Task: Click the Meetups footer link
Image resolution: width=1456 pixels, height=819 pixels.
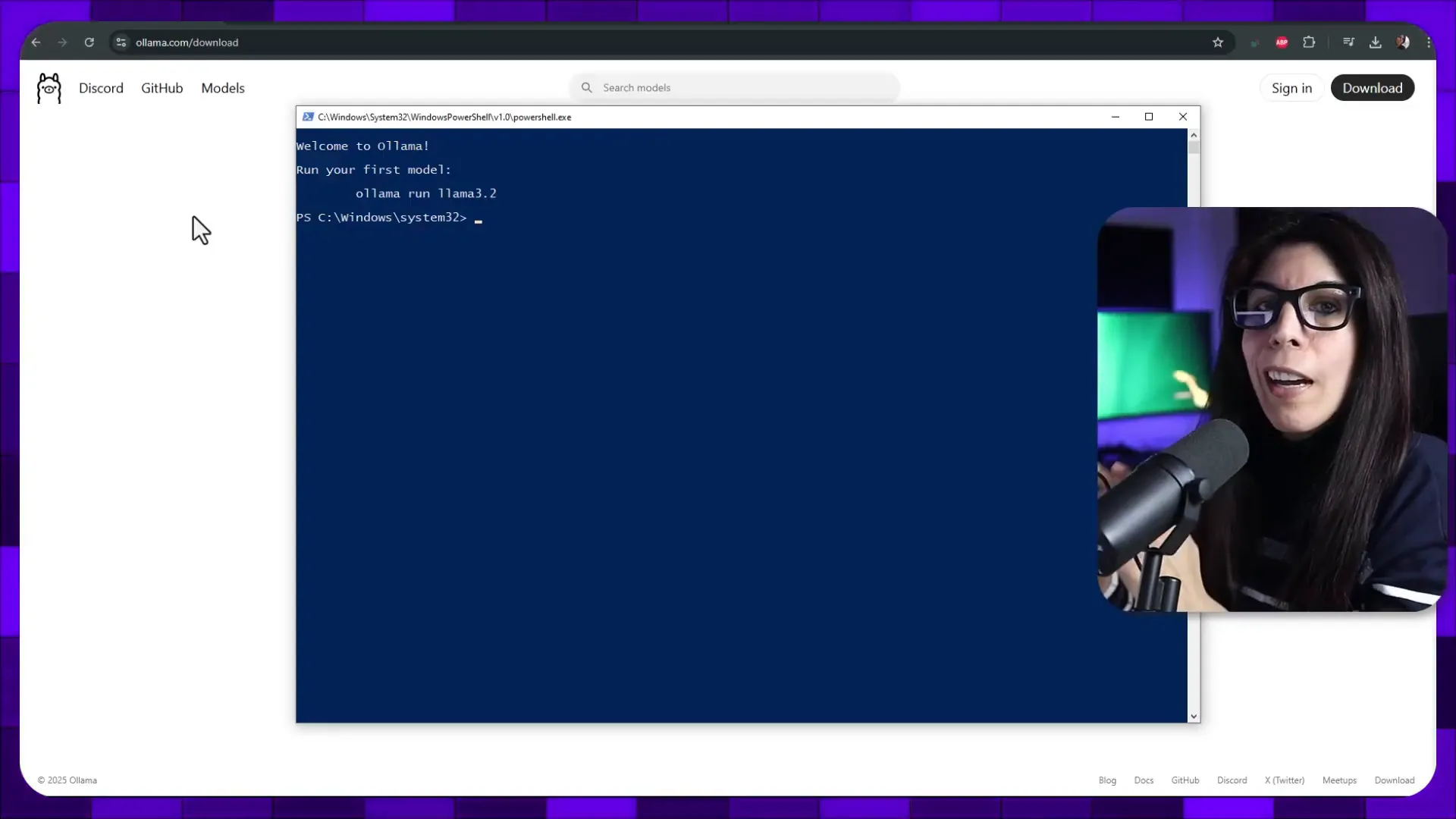Action: pyautogui.click(x=1339, y=780)
